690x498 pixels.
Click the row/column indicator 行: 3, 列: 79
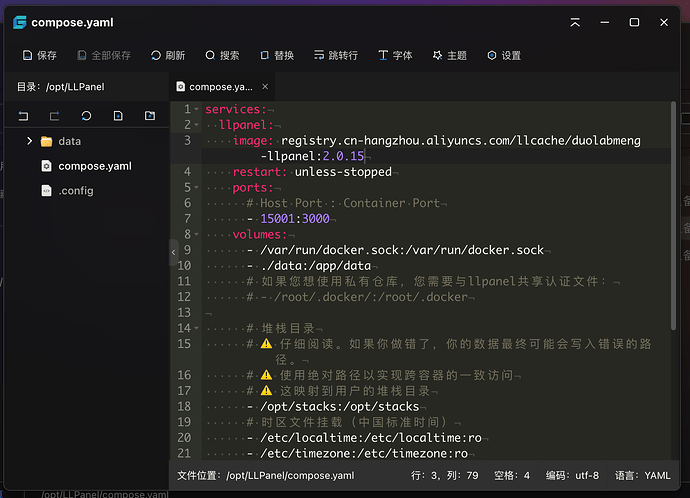tap(444, 476)
